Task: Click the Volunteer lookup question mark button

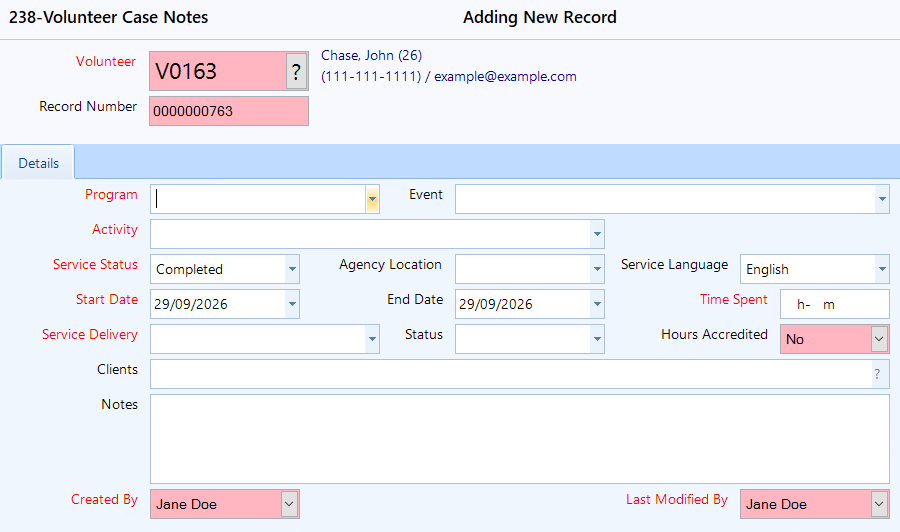Action: 296,71
